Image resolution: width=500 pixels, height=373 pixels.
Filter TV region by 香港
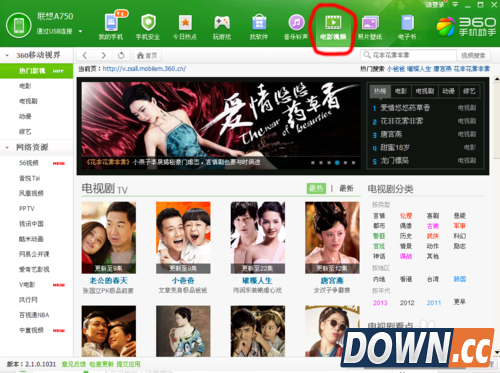[x=406, y=279]
